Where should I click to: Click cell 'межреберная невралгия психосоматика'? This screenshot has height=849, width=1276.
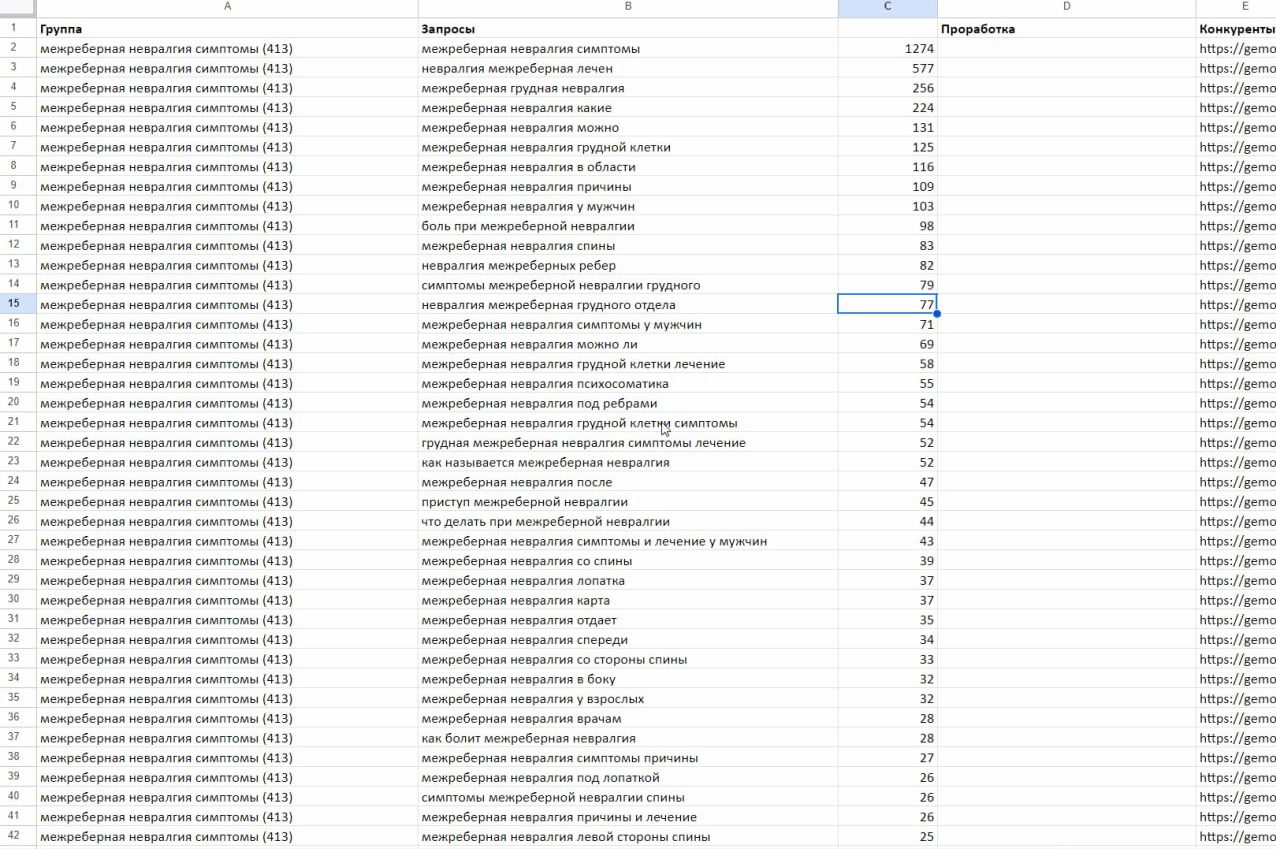click(628, 383)
